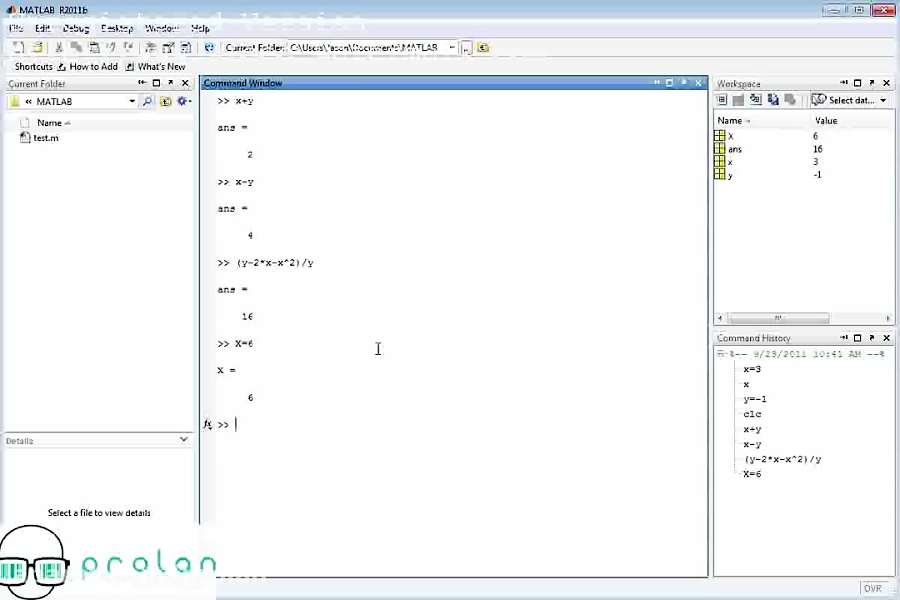Image resolution: width=900 pixels, height=600 pixels.
Task: Undock the Command Window panel
Action: tap(683, 83)
